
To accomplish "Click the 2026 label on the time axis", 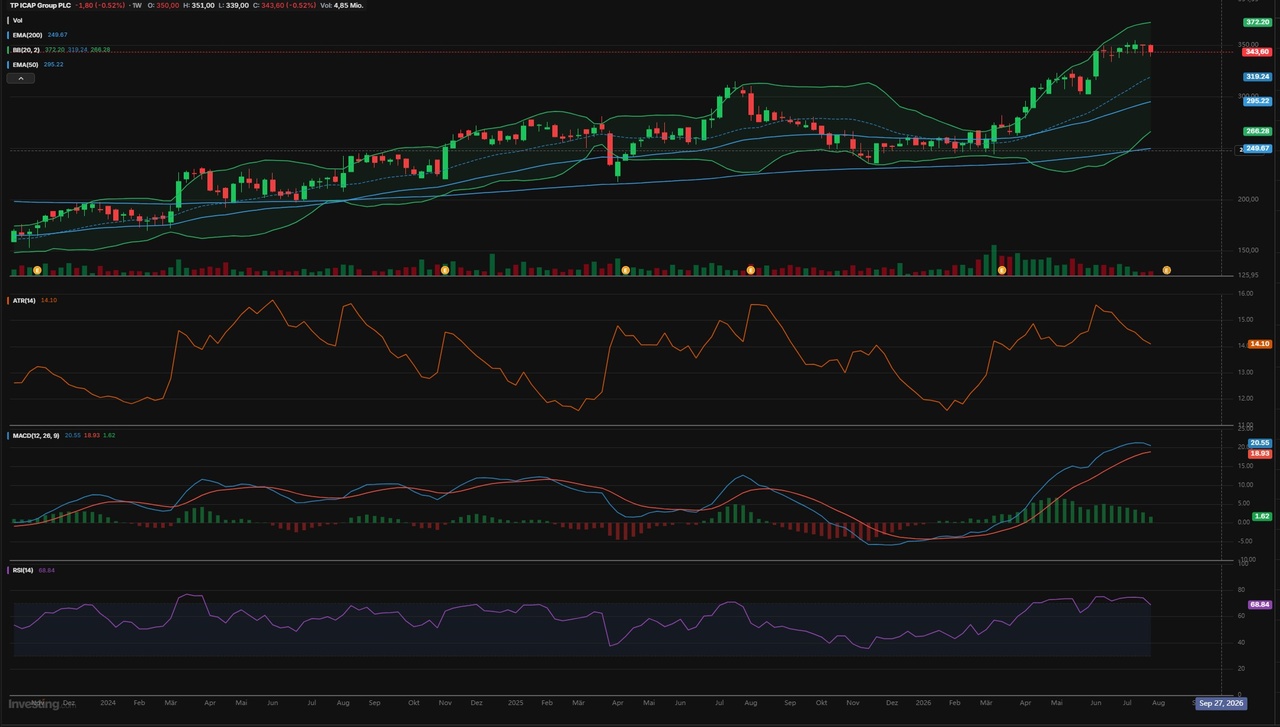I will click(923, 703).
